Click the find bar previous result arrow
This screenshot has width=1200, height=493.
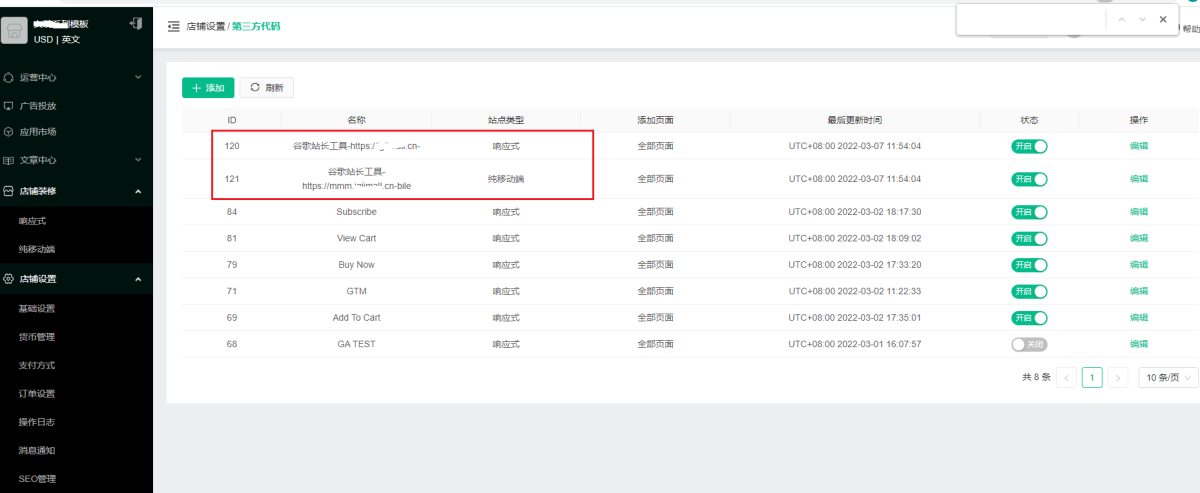coord(1122,19)
